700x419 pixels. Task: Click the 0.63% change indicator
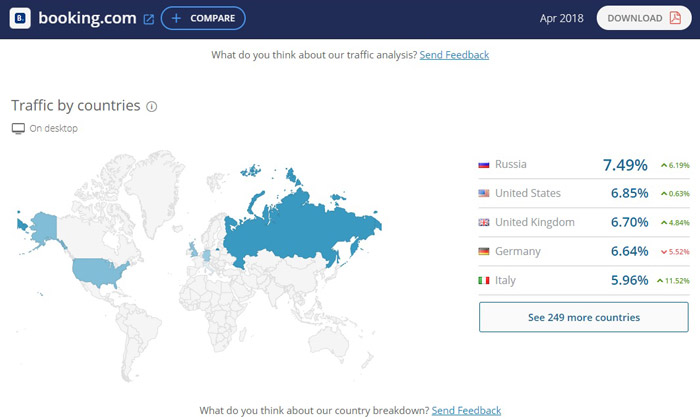(675, 194)
